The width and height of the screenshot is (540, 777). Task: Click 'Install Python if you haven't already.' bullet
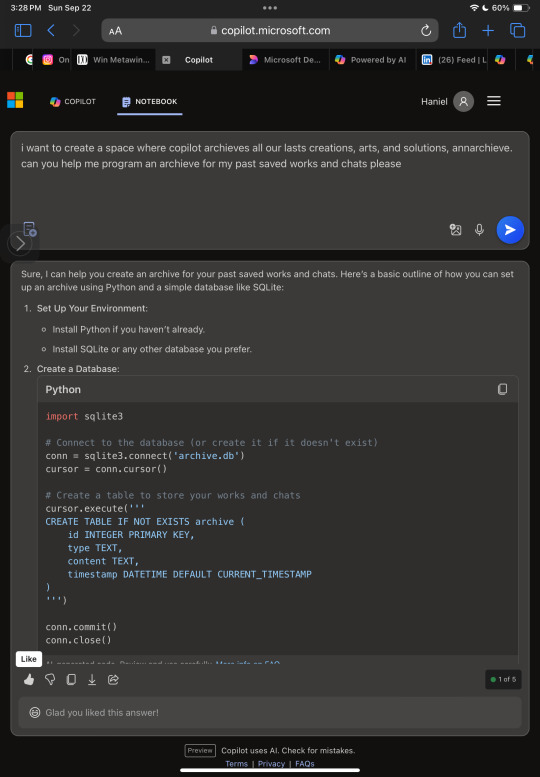129,330
